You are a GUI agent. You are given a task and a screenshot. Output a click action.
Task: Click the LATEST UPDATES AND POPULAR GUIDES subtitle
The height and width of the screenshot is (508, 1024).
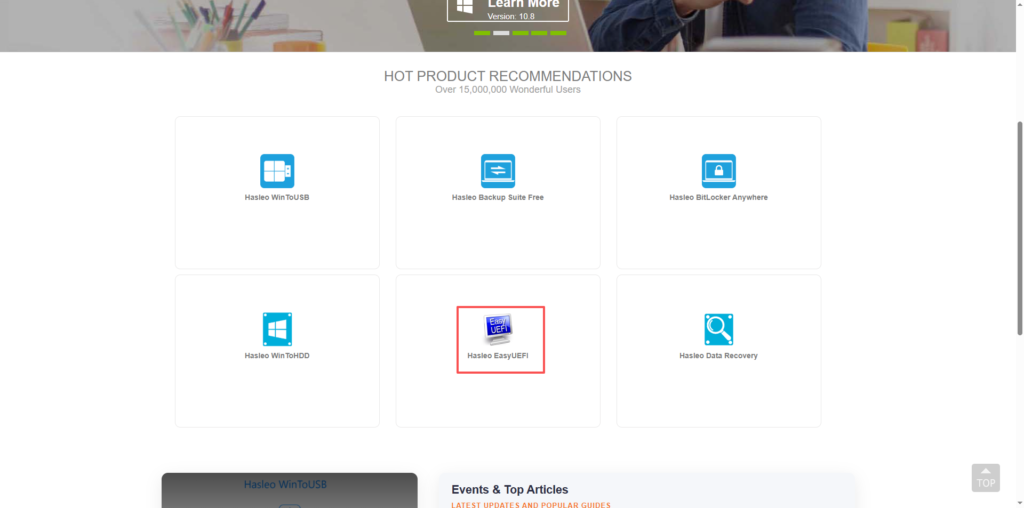531,505
